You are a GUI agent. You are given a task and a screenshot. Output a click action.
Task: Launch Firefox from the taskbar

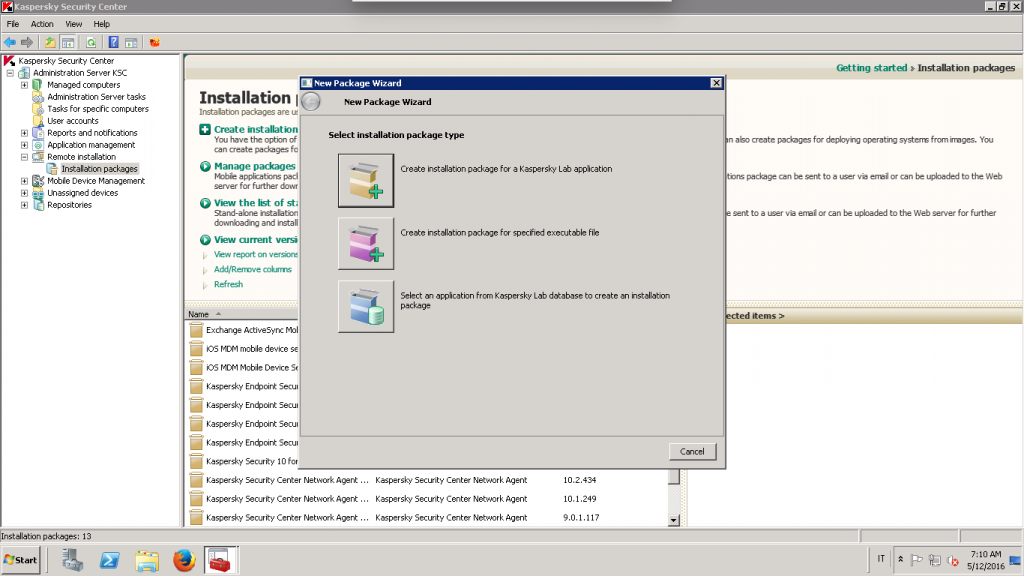click(x=184, y=560)
